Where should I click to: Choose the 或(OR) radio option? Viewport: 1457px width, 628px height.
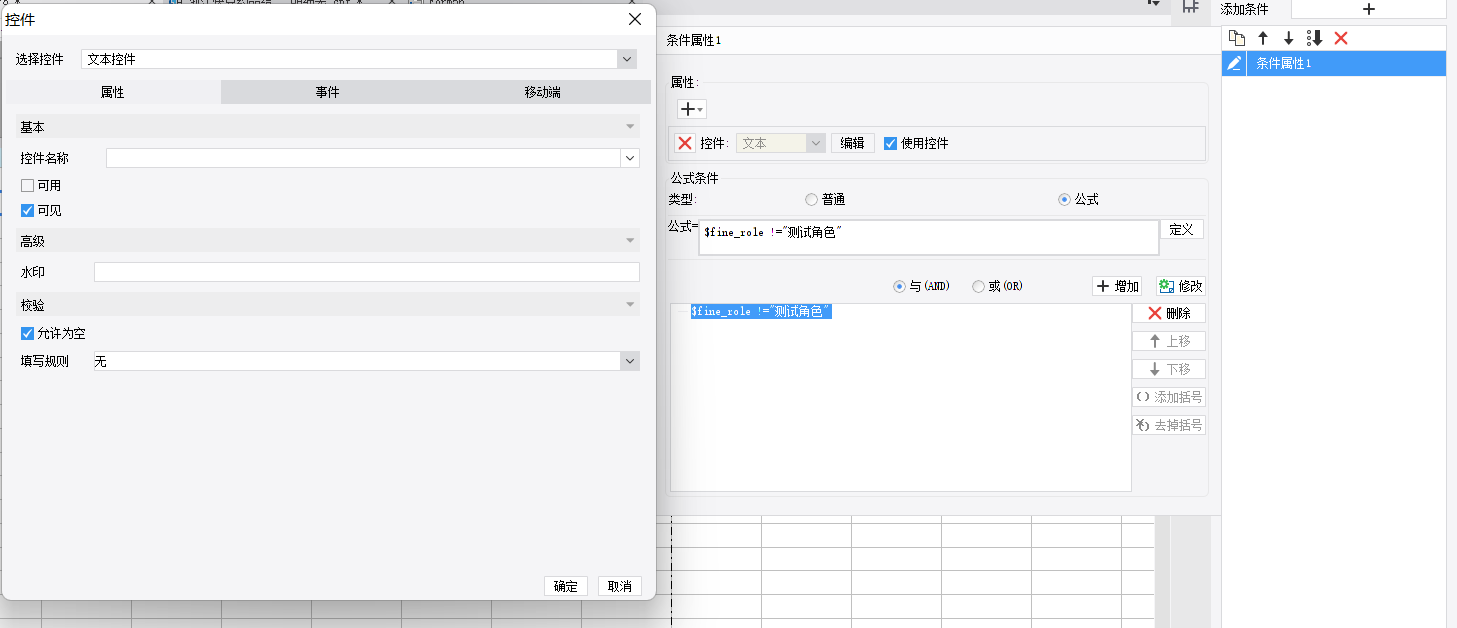(978, 286)
